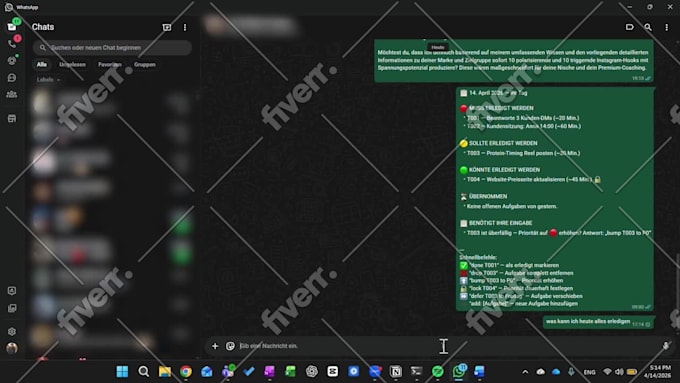The image size is (680, 383).
Task: Open Google Chrome from the taskbar
Action: pos(186,371)
